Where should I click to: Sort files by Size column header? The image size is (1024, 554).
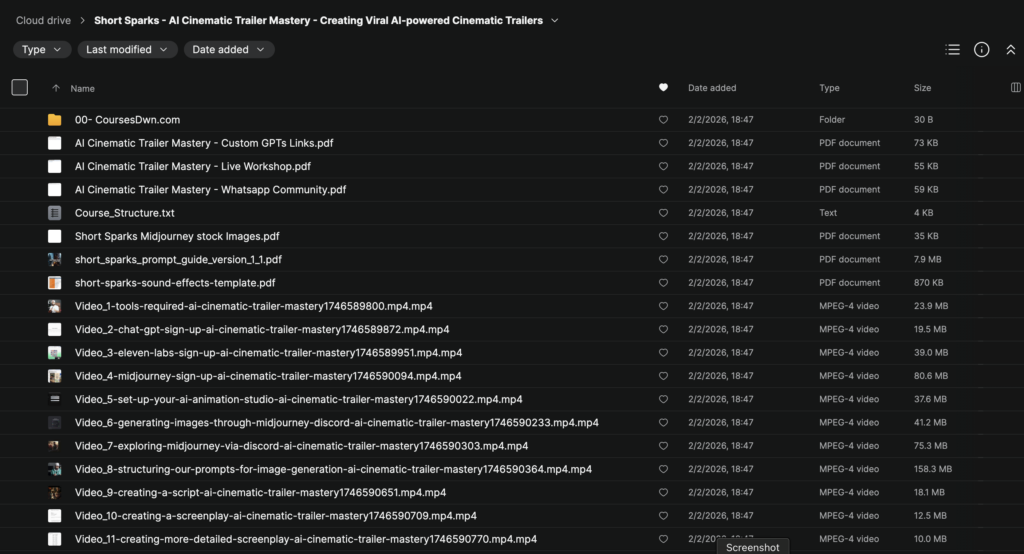point(922,88)
